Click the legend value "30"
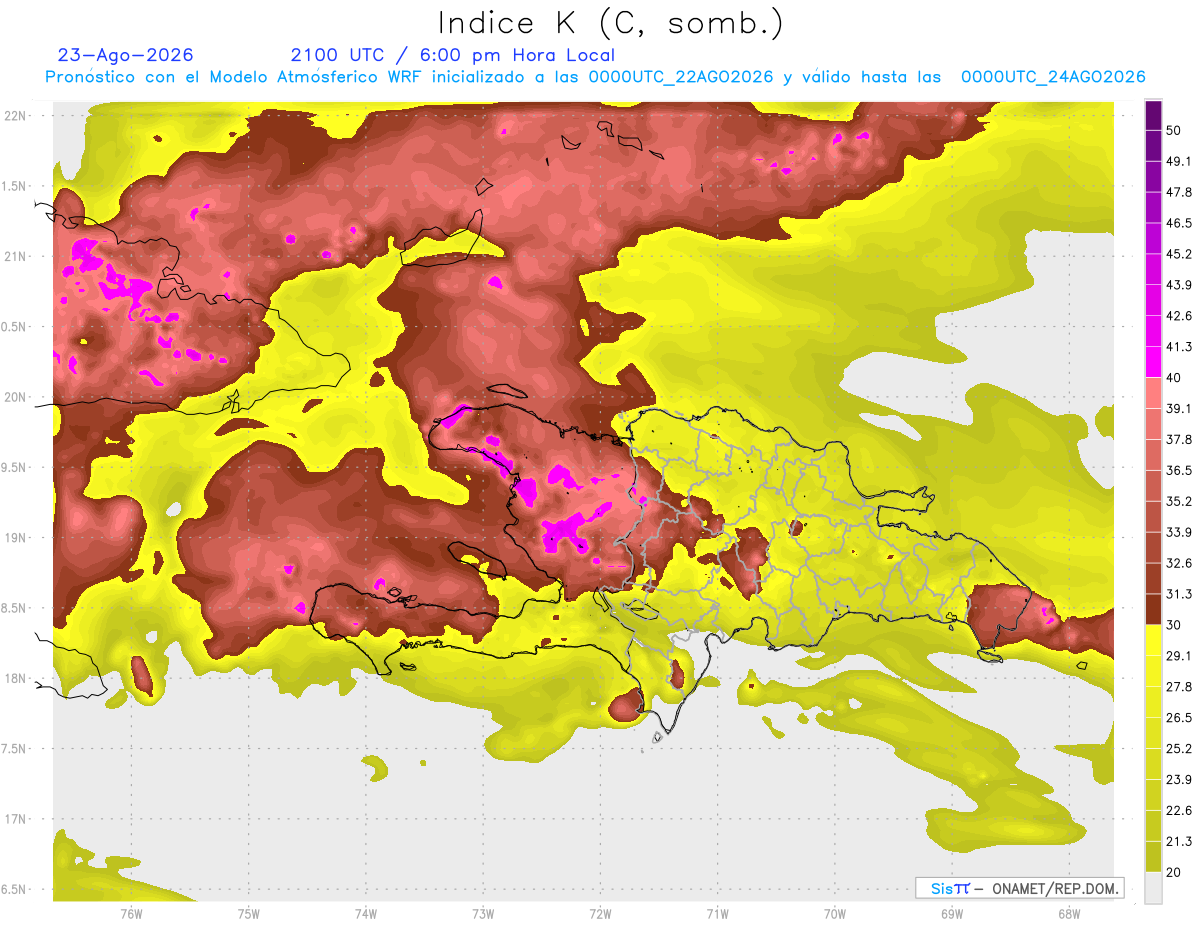Image resolution: width=1200 pixels, height=927 pixels. tap(1174, 625)
